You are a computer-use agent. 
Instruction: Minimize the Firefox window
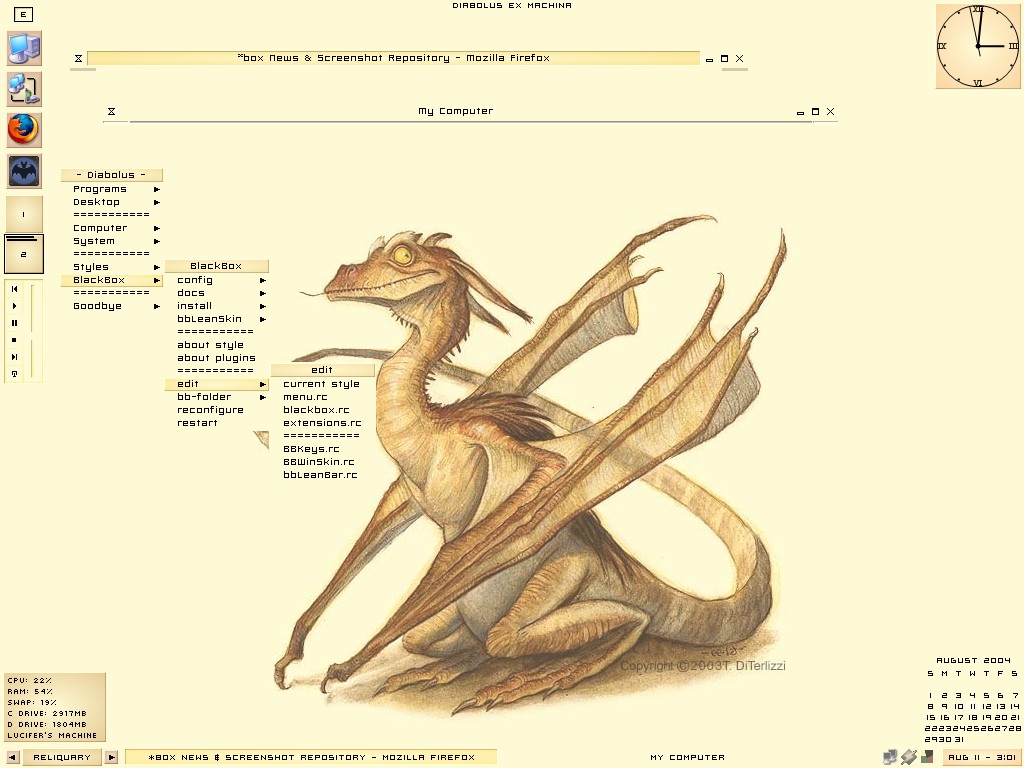click(709, 59)
